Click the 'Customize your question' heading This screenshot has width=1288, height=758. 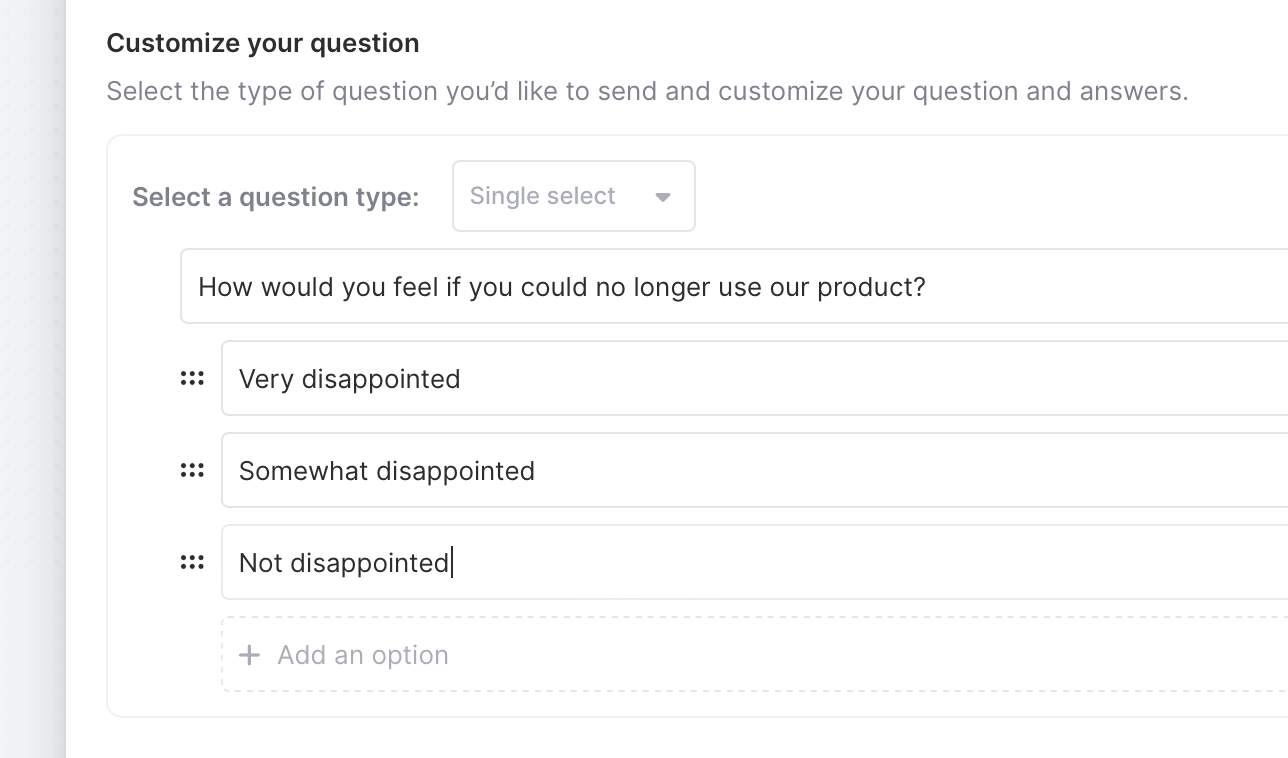(263, 43)
